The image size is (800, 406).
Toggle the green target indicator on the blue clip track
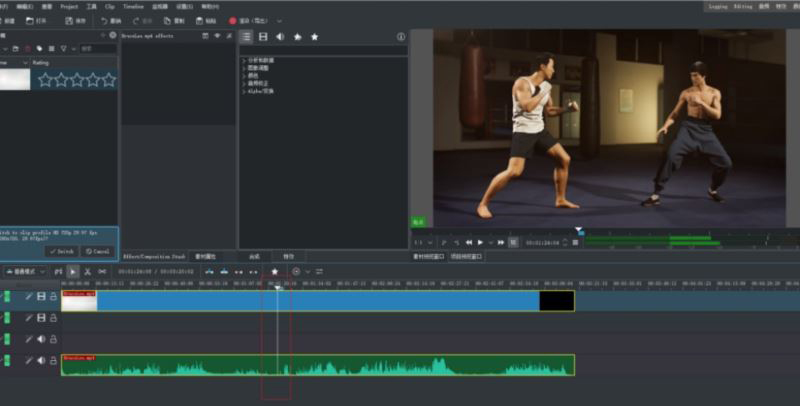click(7, 296)
